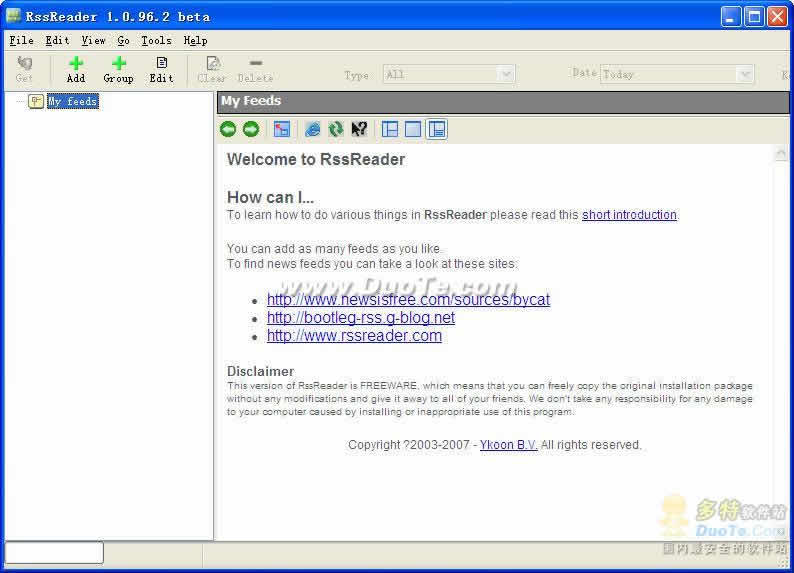Click the My feeds folder icon in tree
The image size is (794, 573).
click(35, 101)
